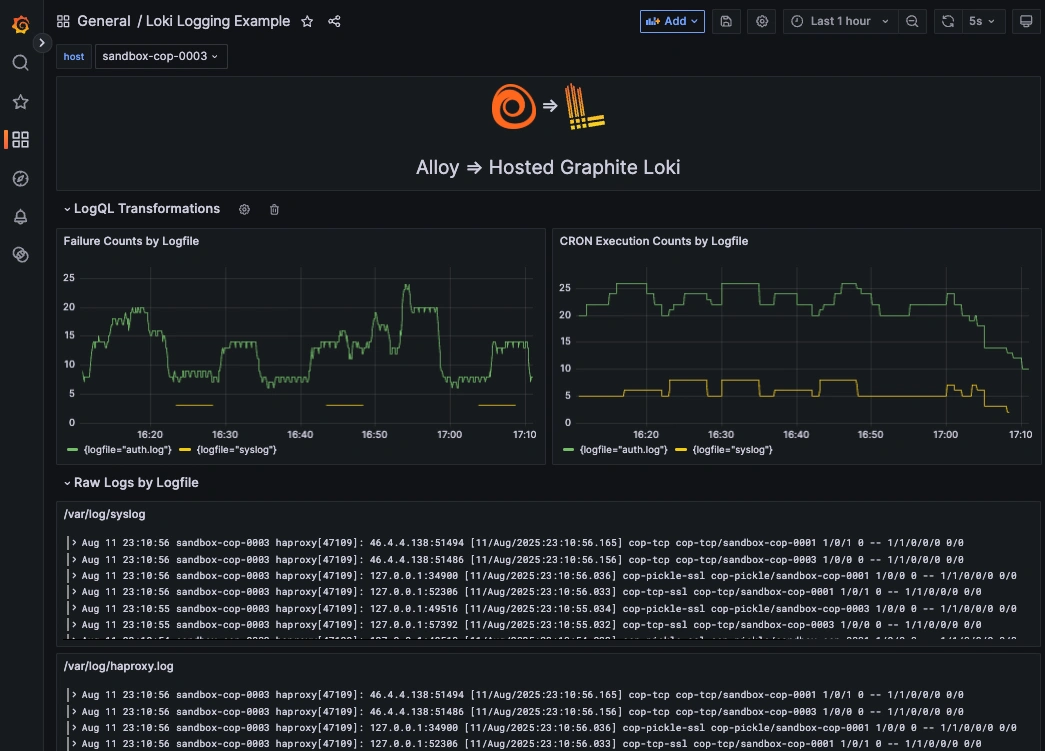This screenshot has width=1045, height=751.
Task: Open the search icon in the sidebar
Action: pos(21,63)
